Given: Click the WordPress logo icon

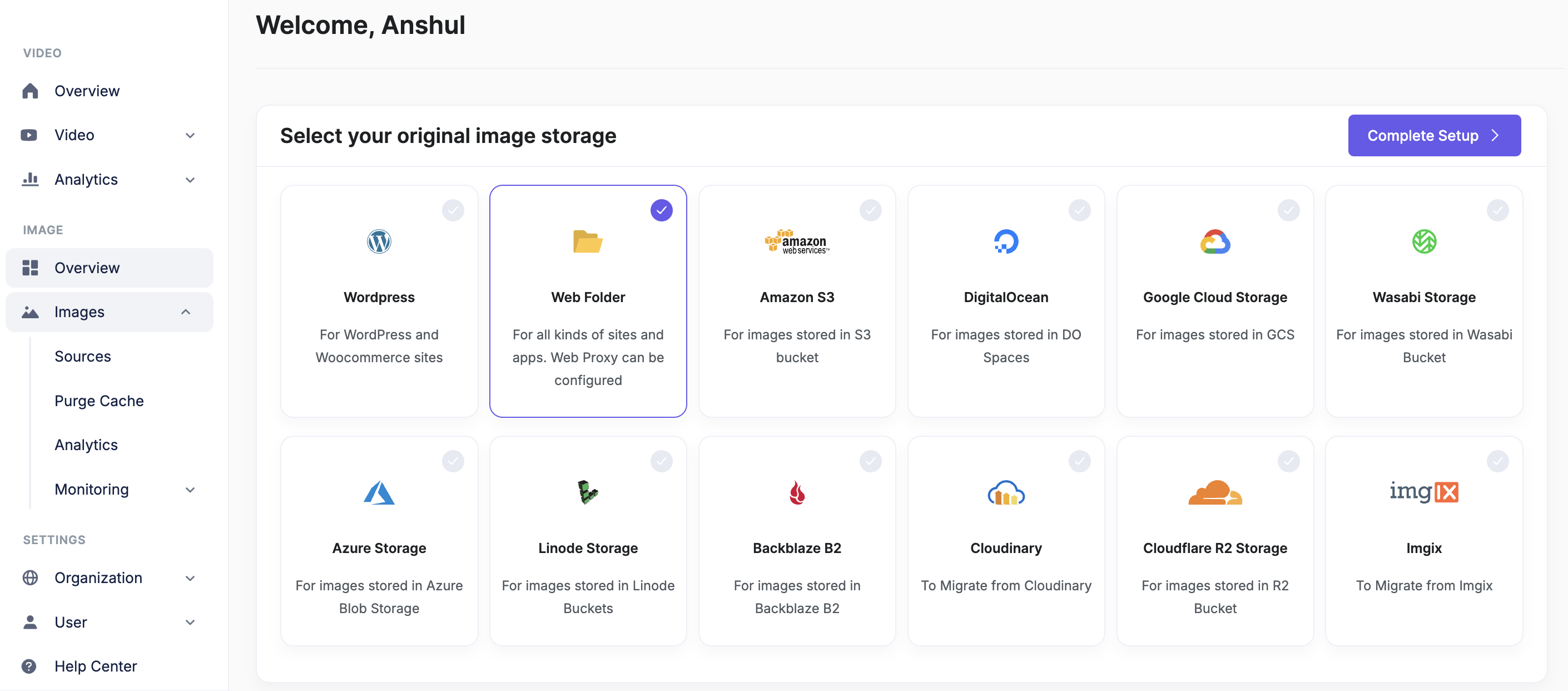Looking at the screenshot, I should point(379,241).
